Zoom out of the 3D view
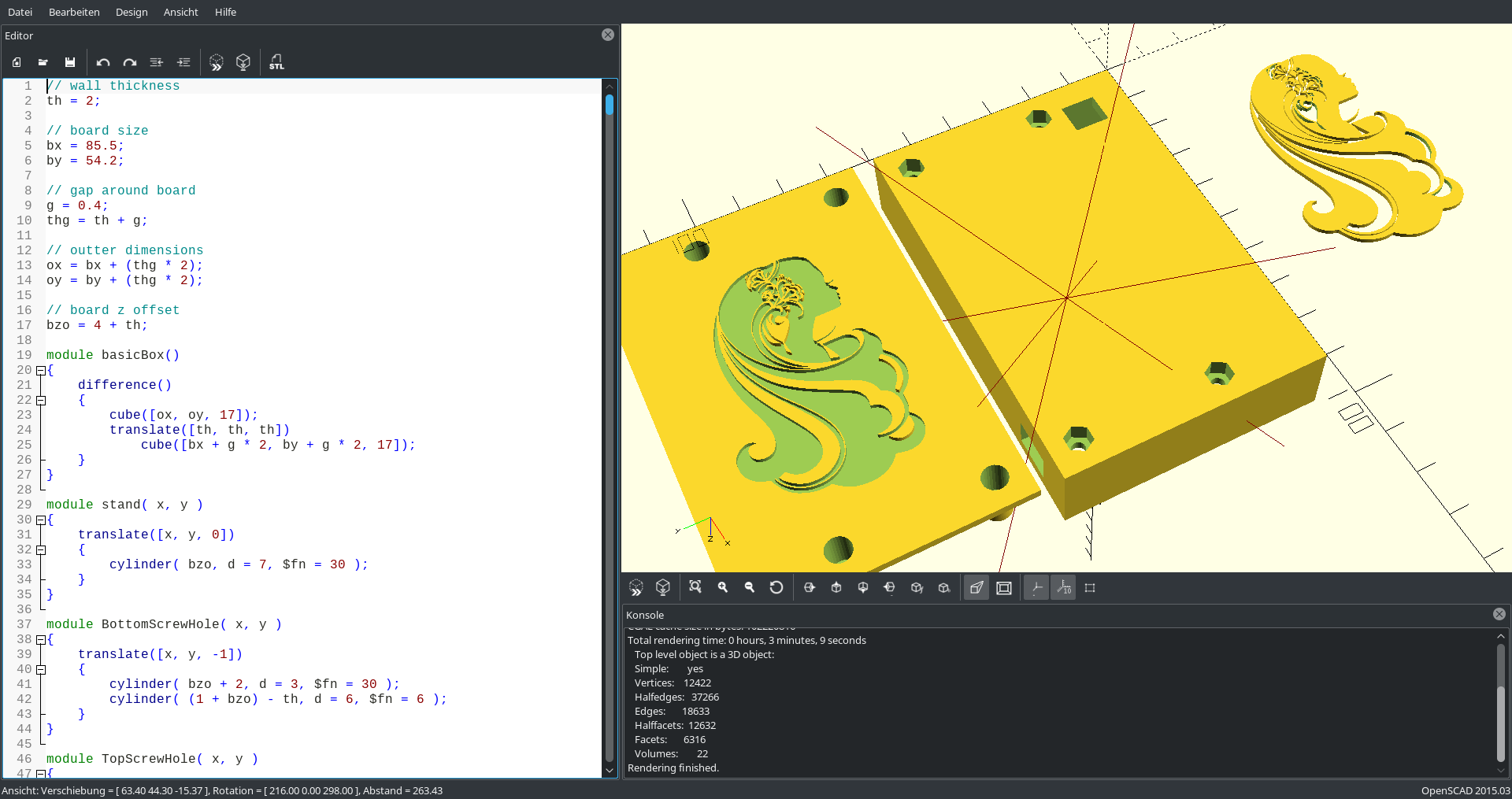1512x799 pixels. 750,587
